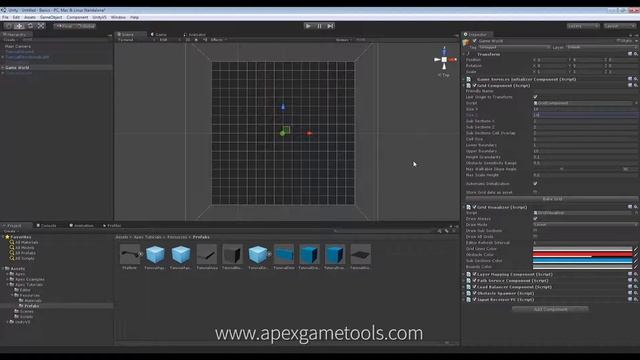Open the gear menu of Grid Visualizer

(636, 207)
